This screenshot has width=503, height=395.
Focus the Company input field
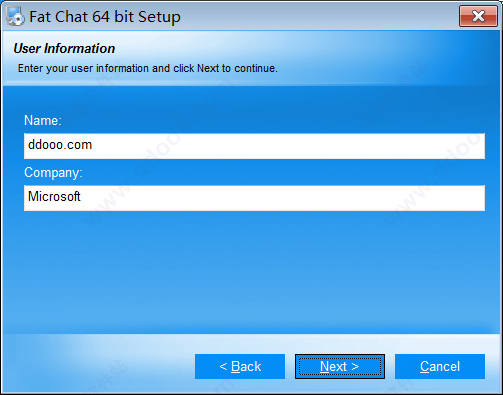[254, 198]
